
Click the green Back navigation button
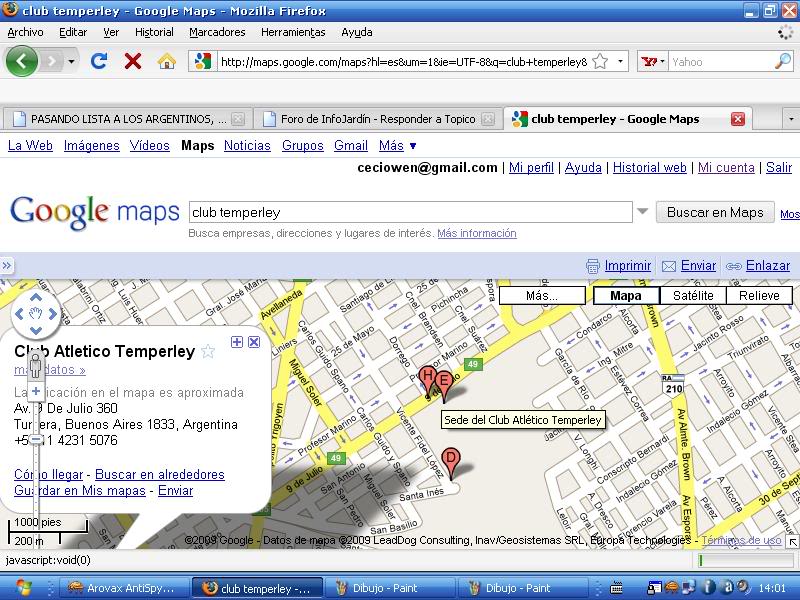coord(21,61)
